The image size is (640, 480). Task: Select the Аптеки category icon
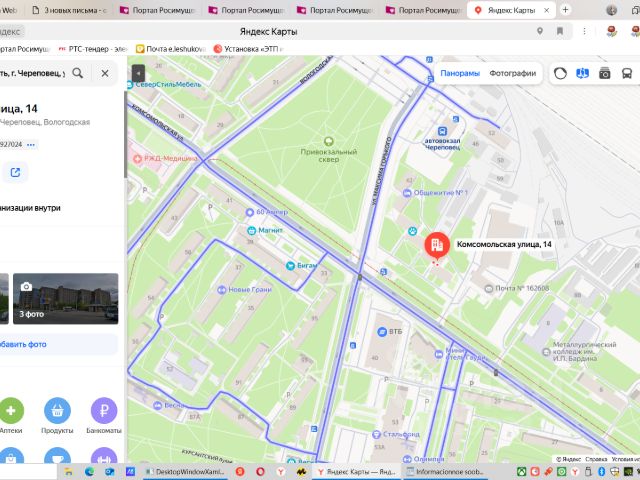click(11, 411)
